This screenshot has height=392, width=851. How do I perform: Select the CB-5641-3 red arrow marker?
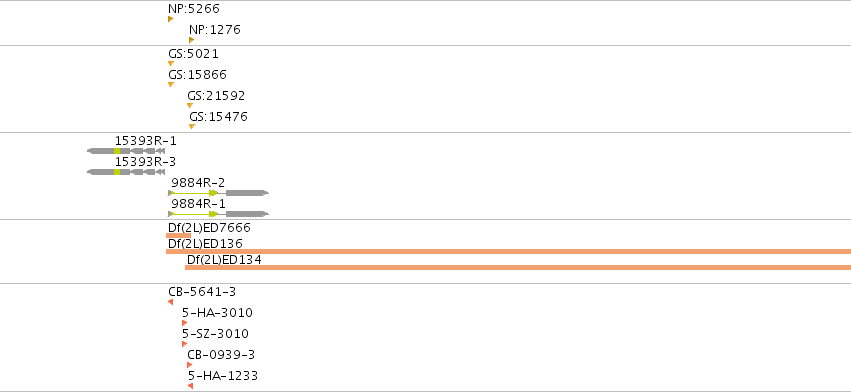(x=170, y=302)
